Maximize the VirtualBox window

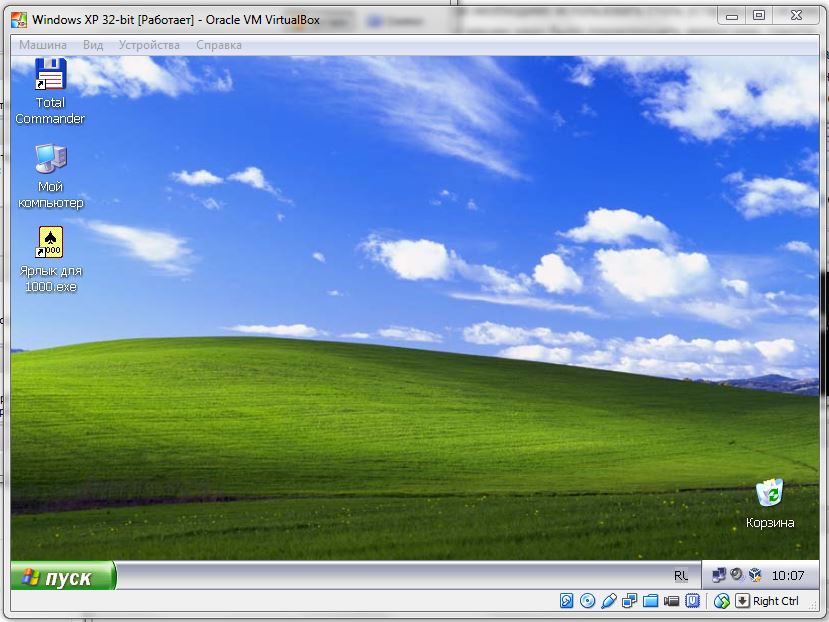point(759,16)
